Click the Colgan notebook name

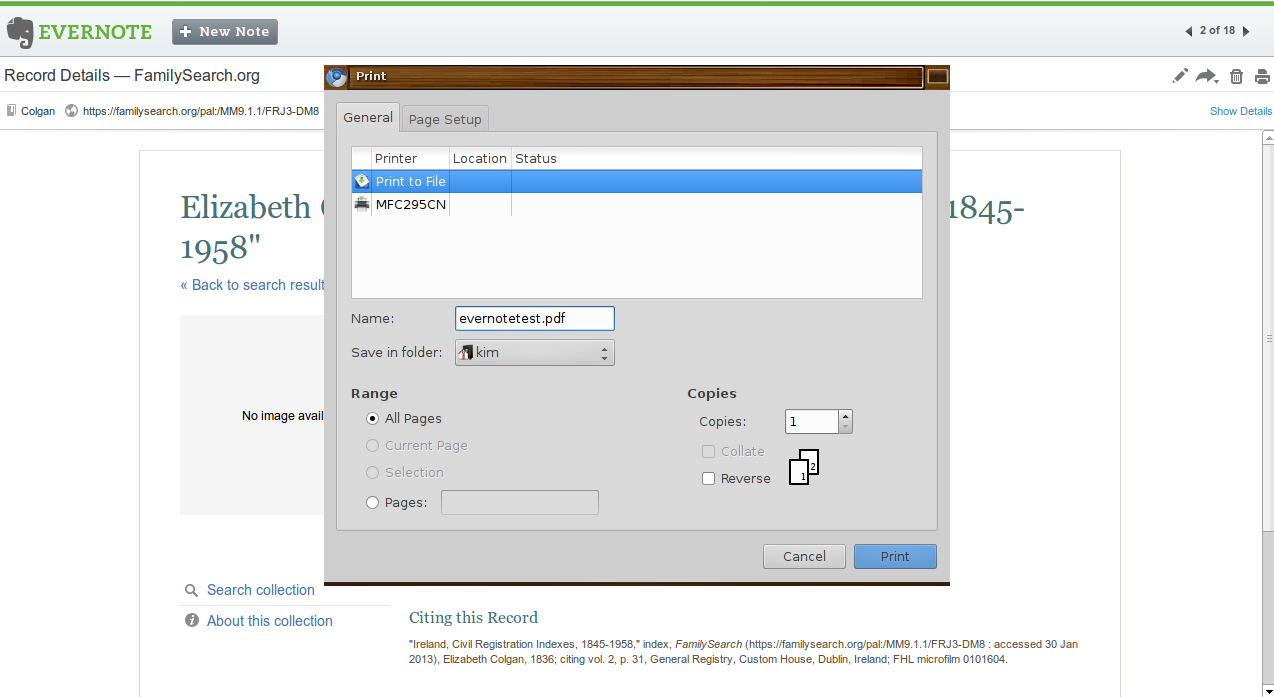(38, 111)
